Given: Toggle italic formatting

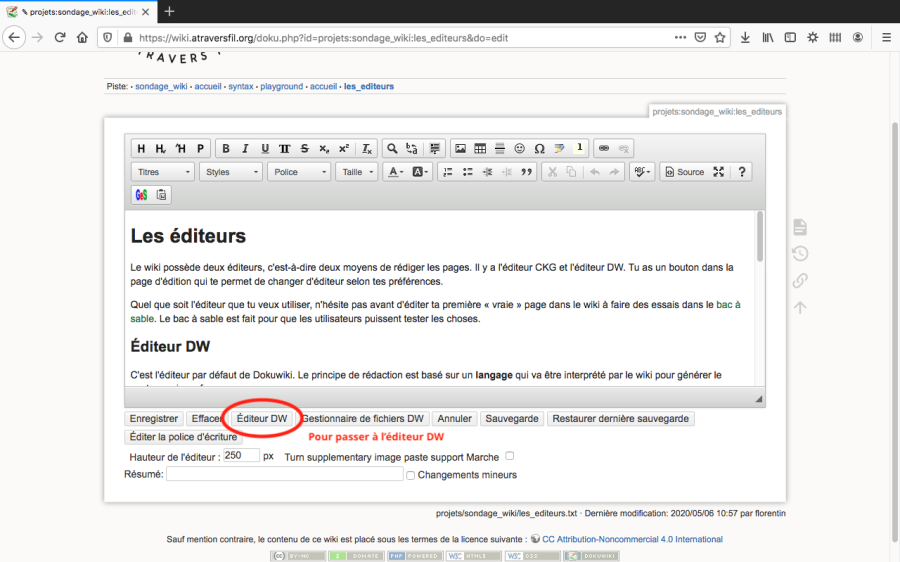Looking at the screenshot, I should (245, 149).
